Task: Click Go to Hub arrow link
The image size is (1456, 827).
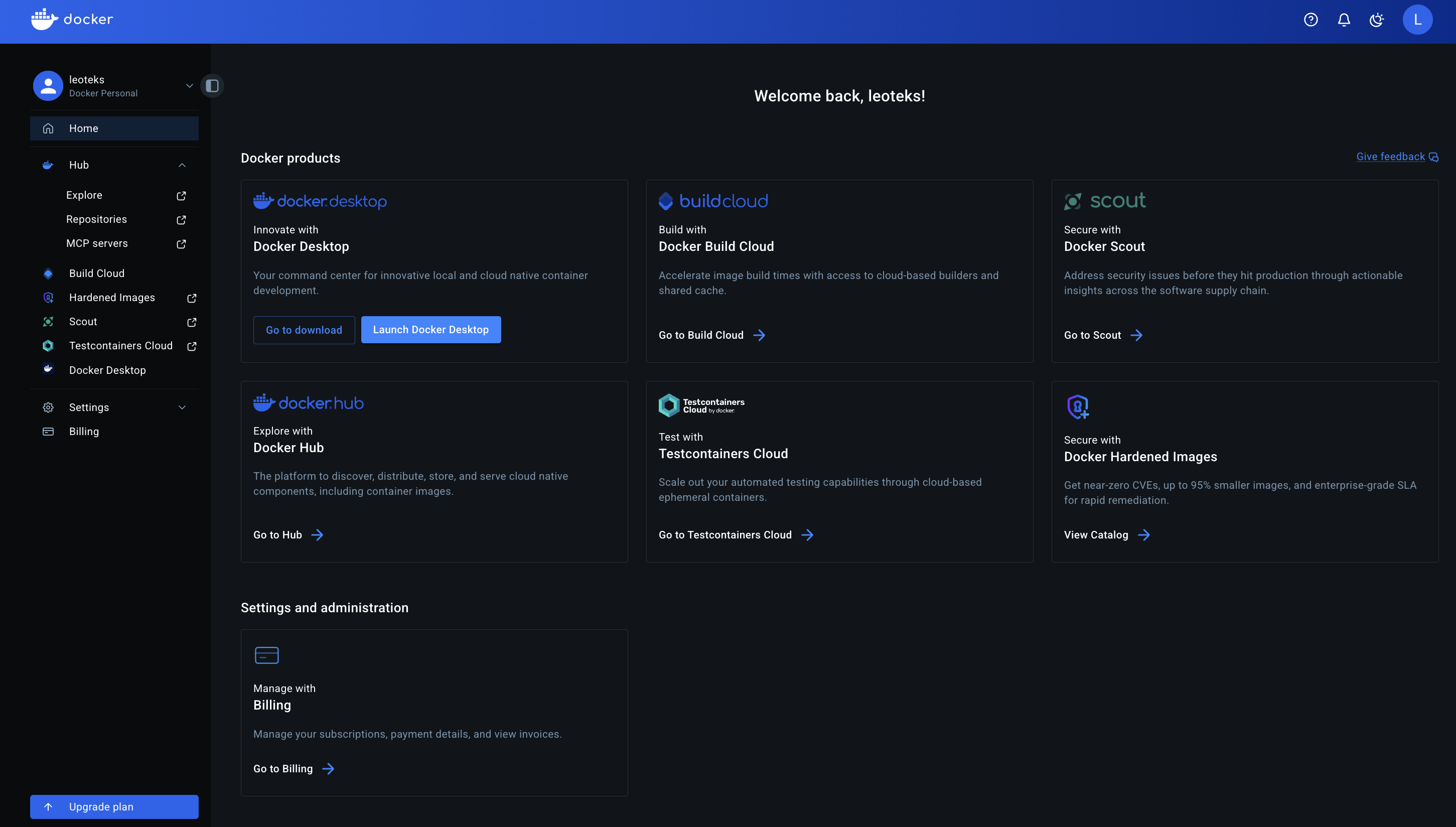Action: coord(288,535)
